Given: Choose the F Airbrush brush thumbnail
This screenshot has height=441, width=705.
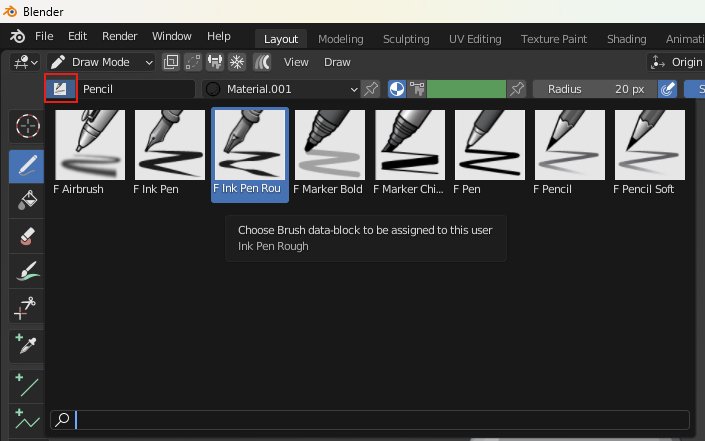Looking at the screenshot, I should tap(90, 153).
